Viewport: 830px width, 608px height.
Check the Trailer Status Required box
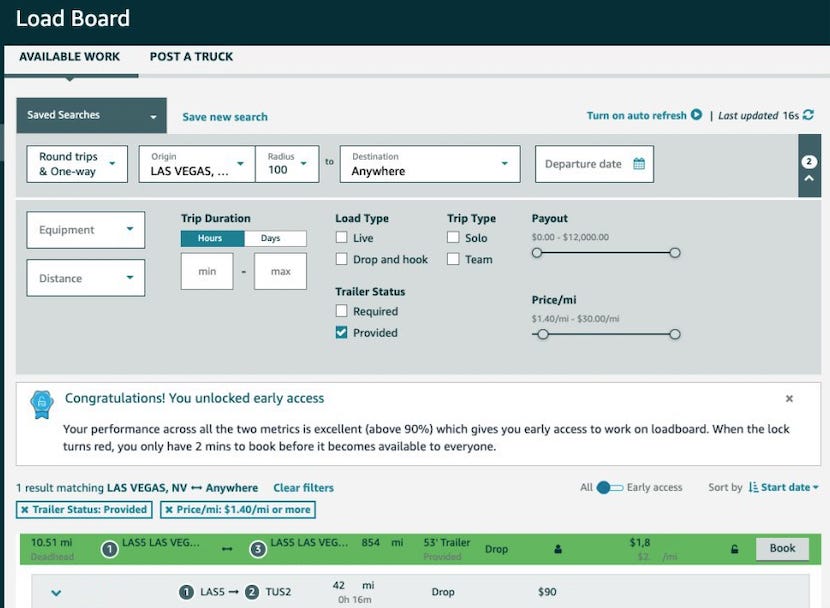341,311
